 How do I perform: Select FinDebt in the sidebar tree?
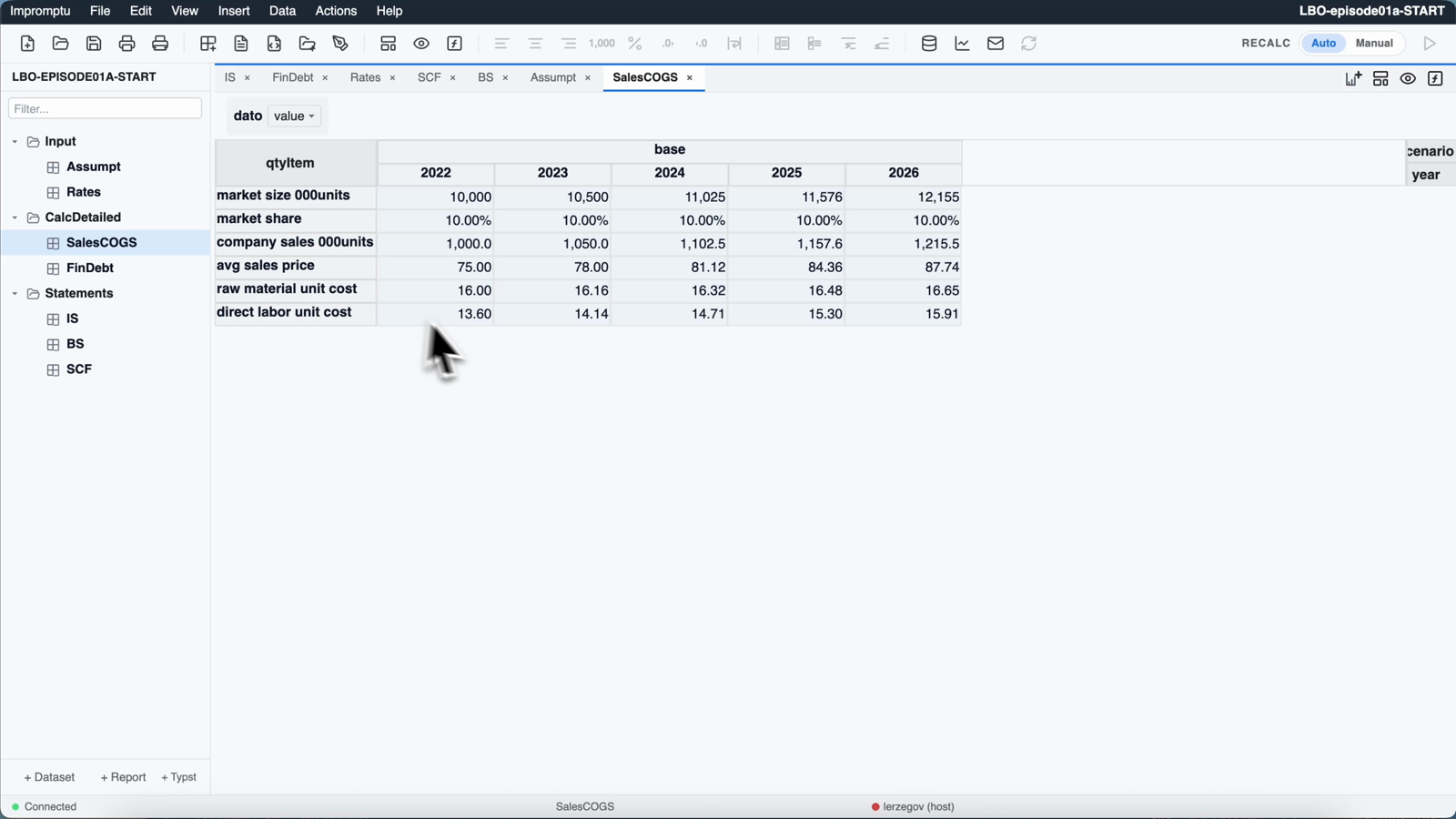point(90,268)
